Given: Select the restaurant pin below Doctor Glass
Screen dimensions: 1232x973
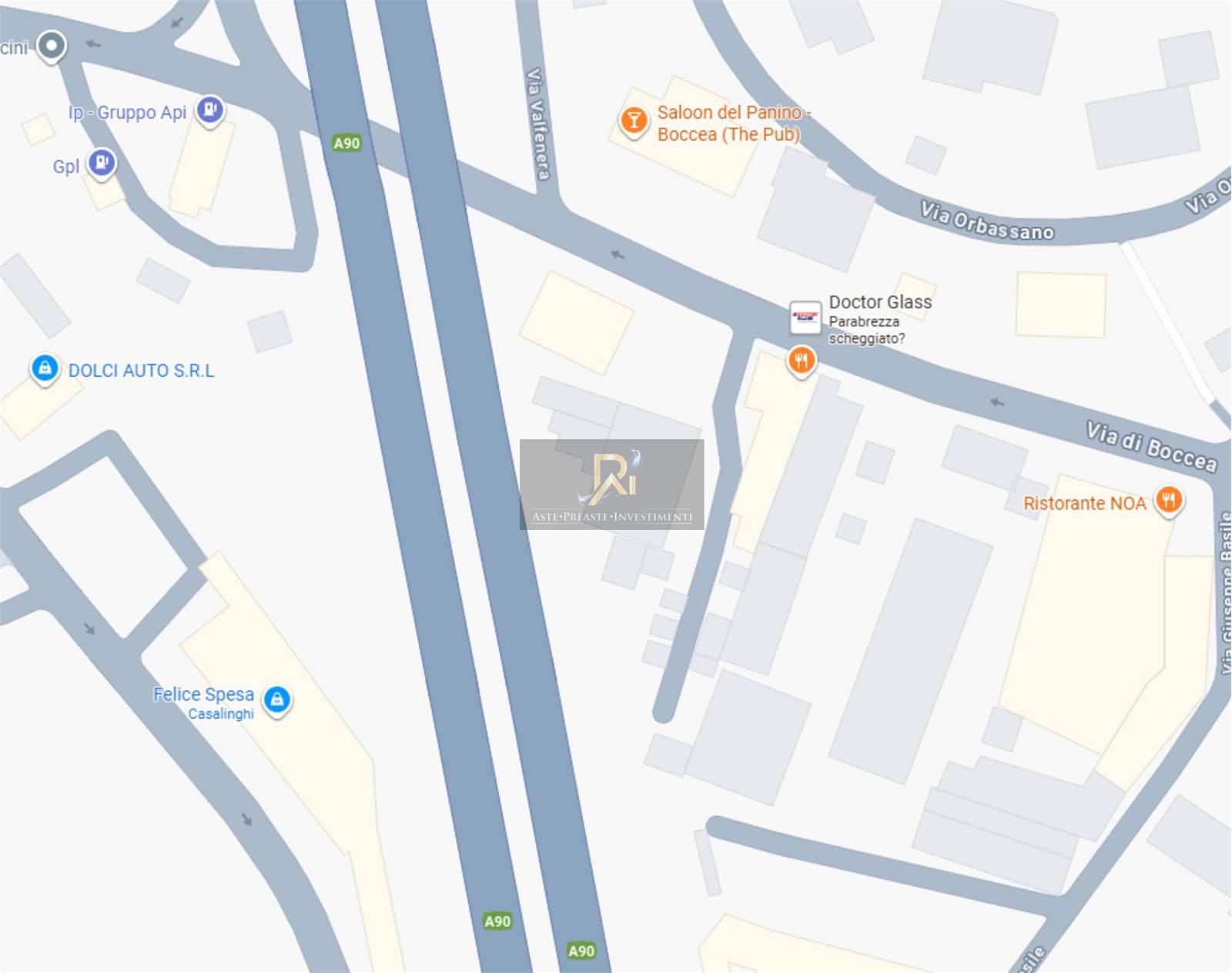Looking at the screenshot, I should tap(802, 361).
